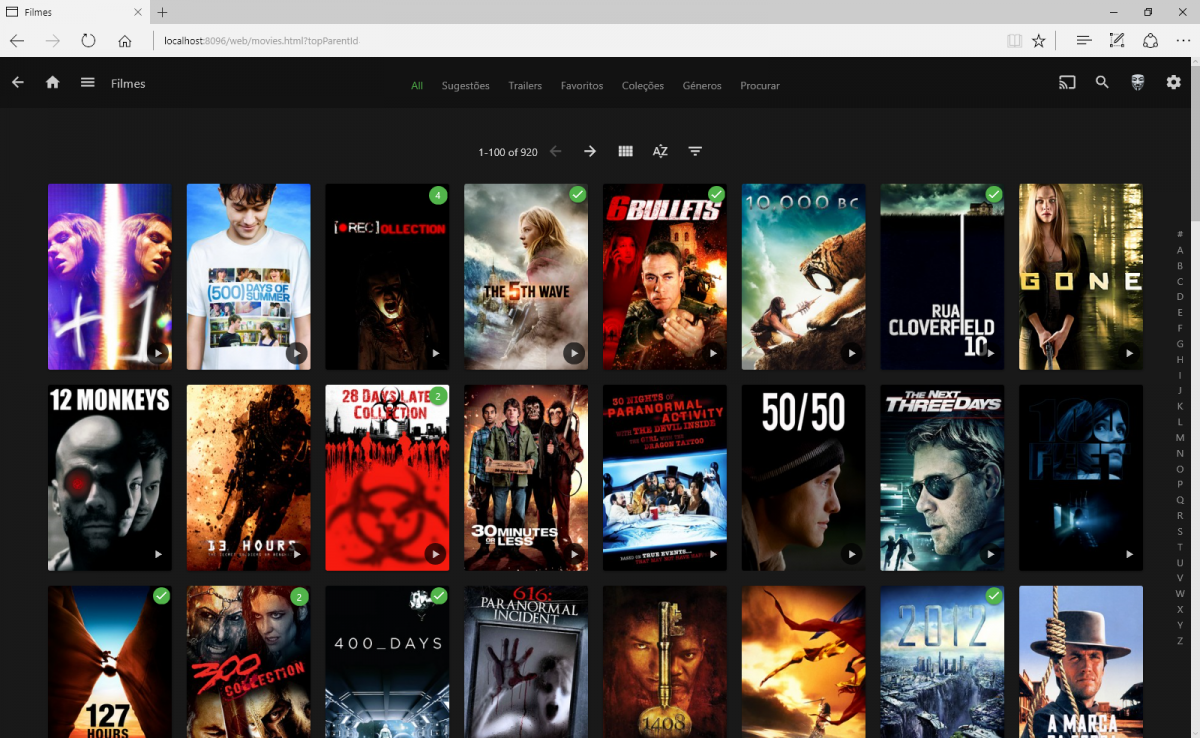Play 13 Hours
Screen dimensions: 1200x738
(x=297, y=554)
